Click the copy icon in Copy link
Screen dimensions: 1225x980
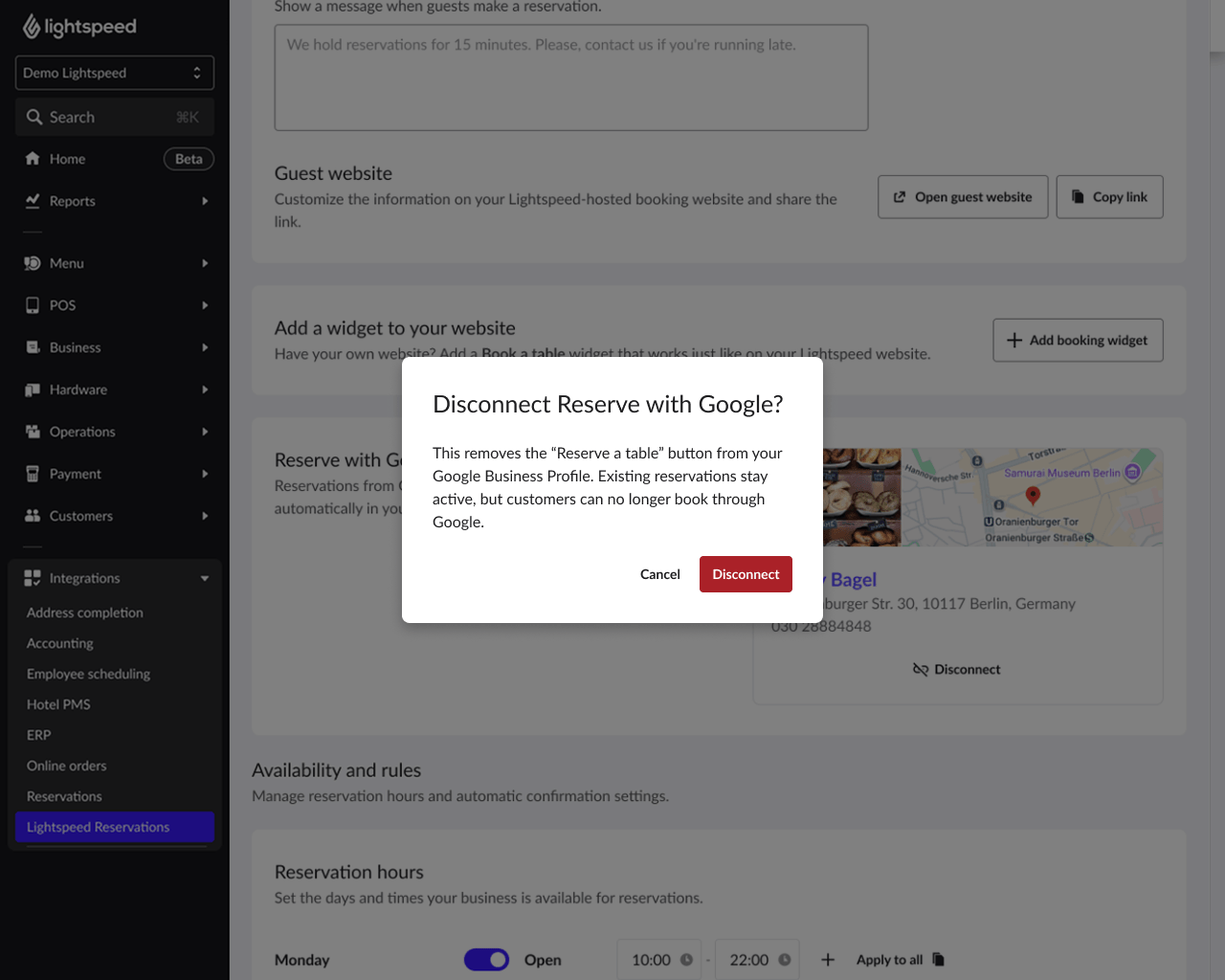pyautogui.click(x=1078, y=196)
